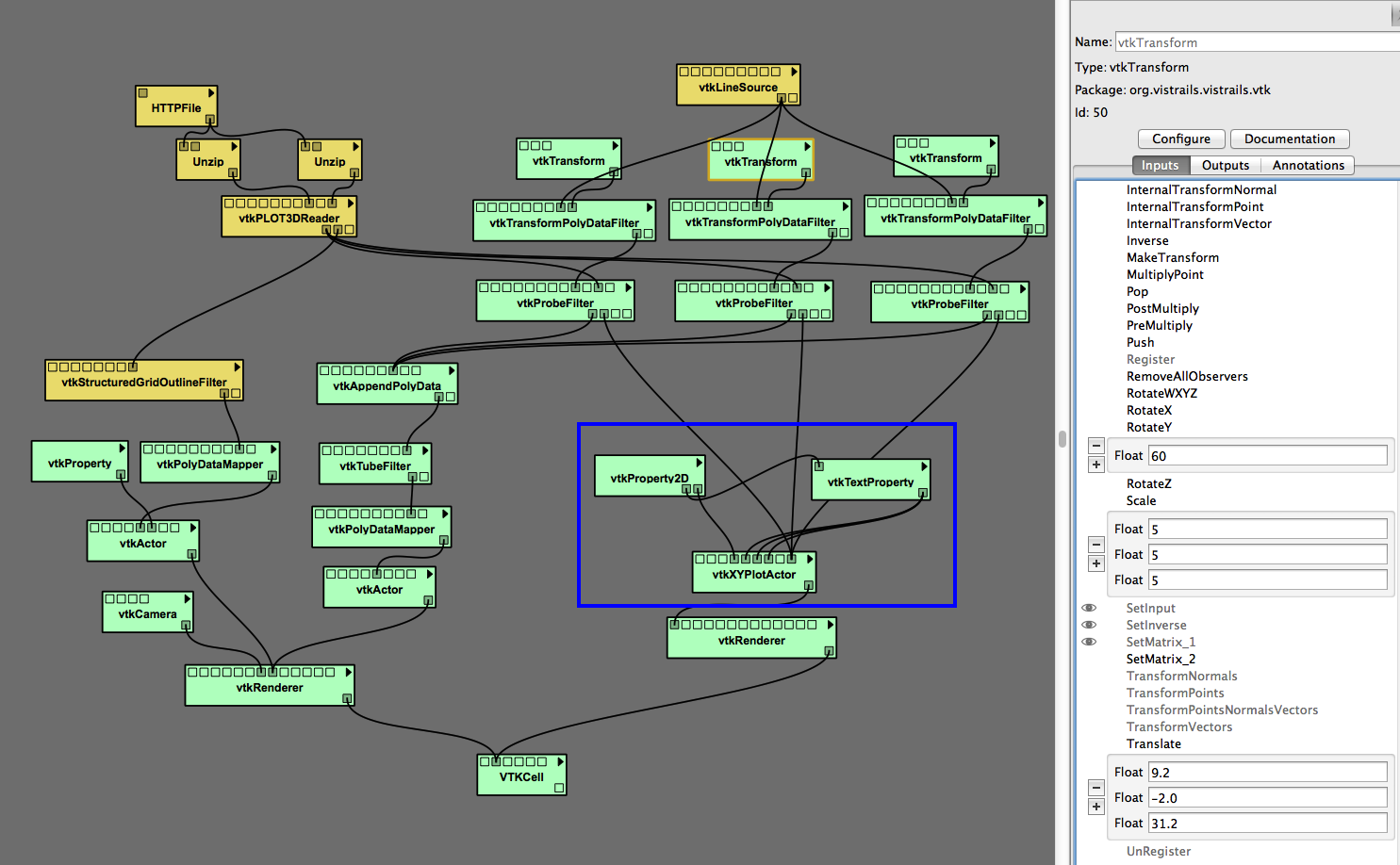Click plus button beside the Float 60 field
Screen dimensions: 1400x865
coord(1095,465)
